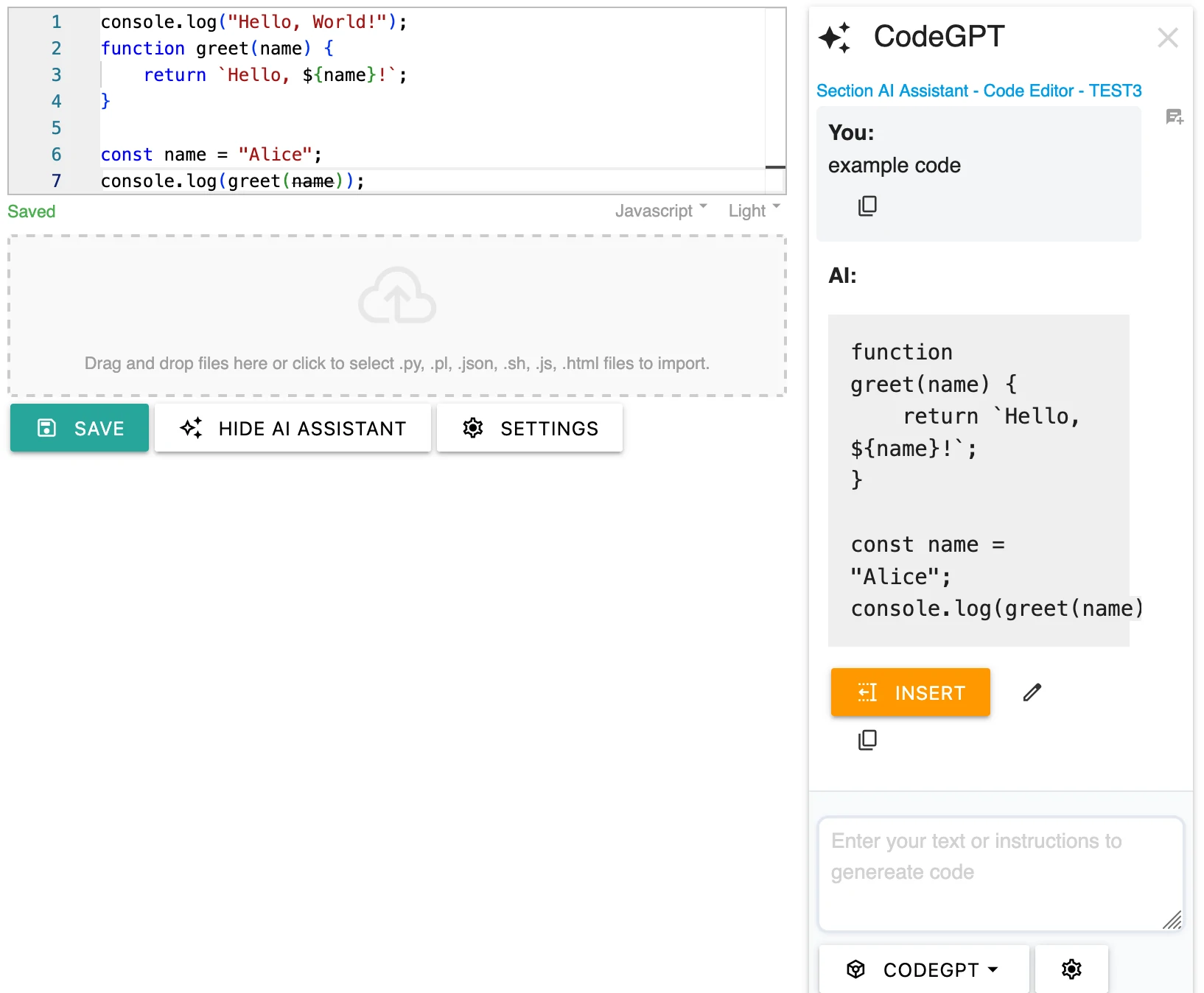Click the CodeGPT sparkle logo
The width and height of the screenshot is (1204, 993).
pyautogui.click(x=835, y=38)
